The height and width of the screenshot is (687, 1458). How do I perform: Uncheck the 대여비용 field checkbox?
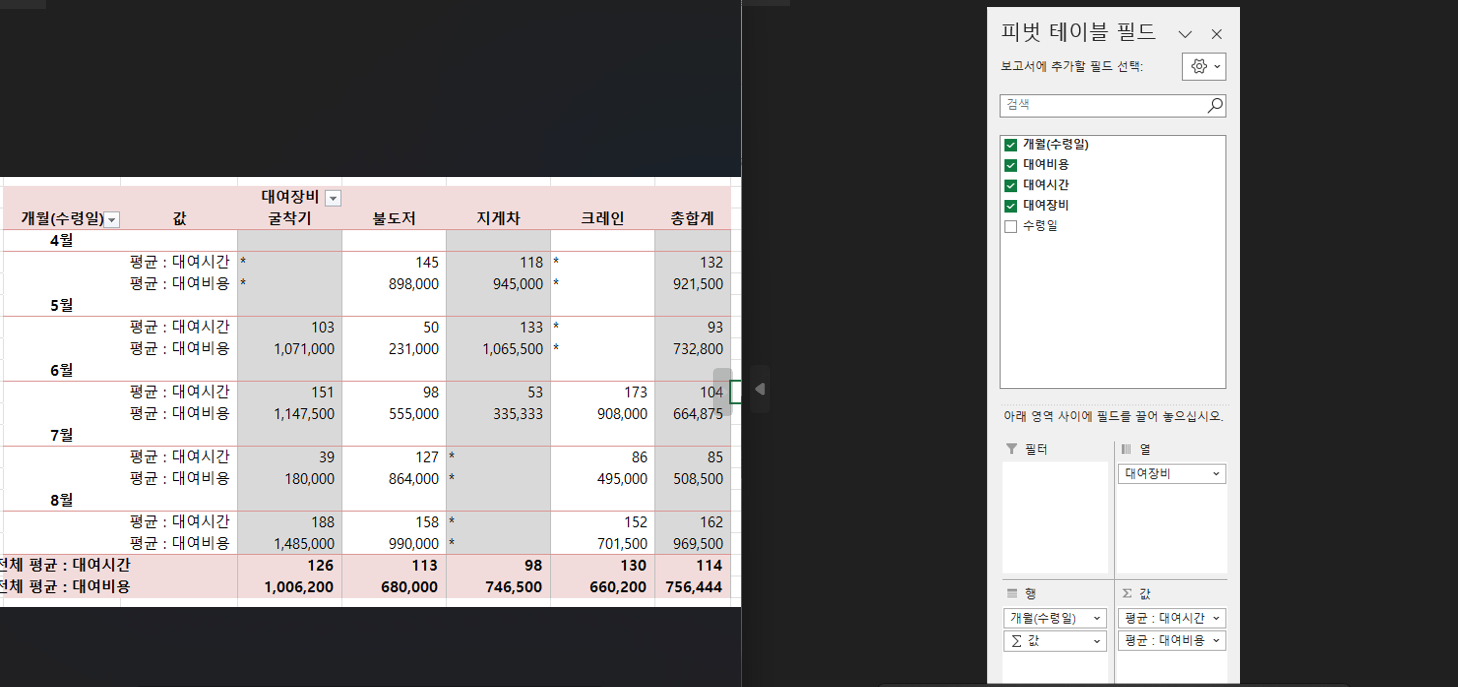coord(1010,165)
